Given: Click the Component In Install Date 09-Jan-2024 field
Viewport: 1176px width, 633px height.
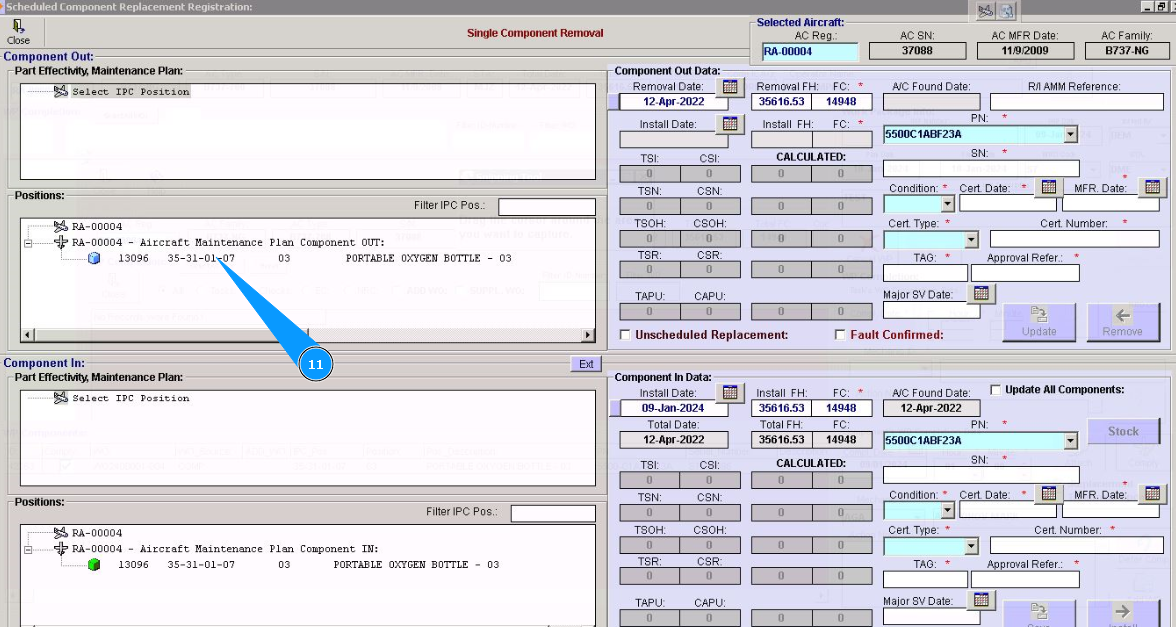Looking at the screenshot, I should point(674,408).
